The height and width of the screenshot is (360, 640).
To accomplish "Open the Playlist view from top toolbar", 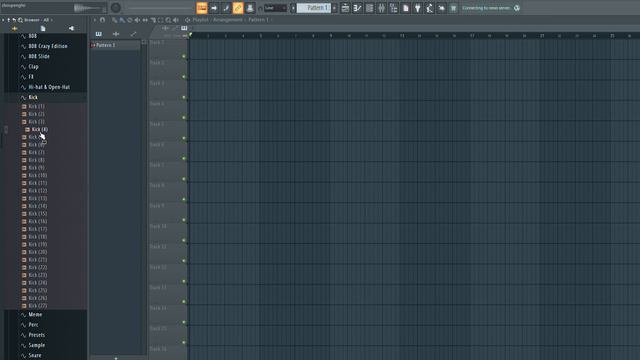I will pyautogui.click(x=345, y=8).
